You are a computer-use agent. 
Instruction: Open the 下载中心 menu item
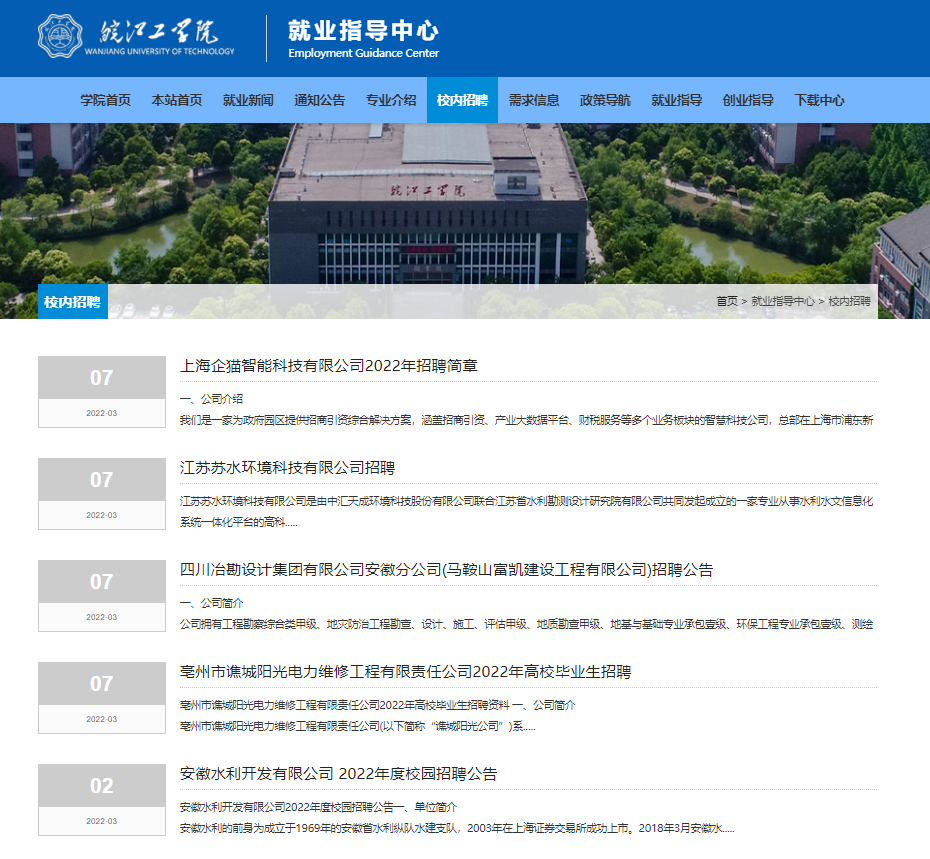[x=819, y=100]
